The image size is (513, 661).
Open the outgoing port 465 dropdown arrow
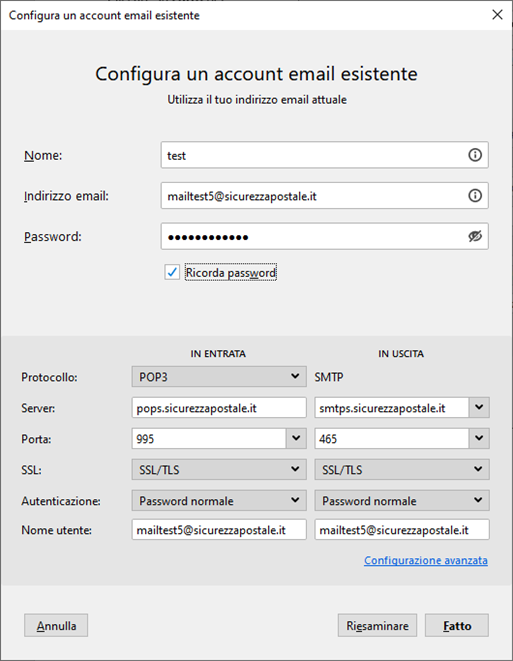pyautogui.click(x=479, y=438)
